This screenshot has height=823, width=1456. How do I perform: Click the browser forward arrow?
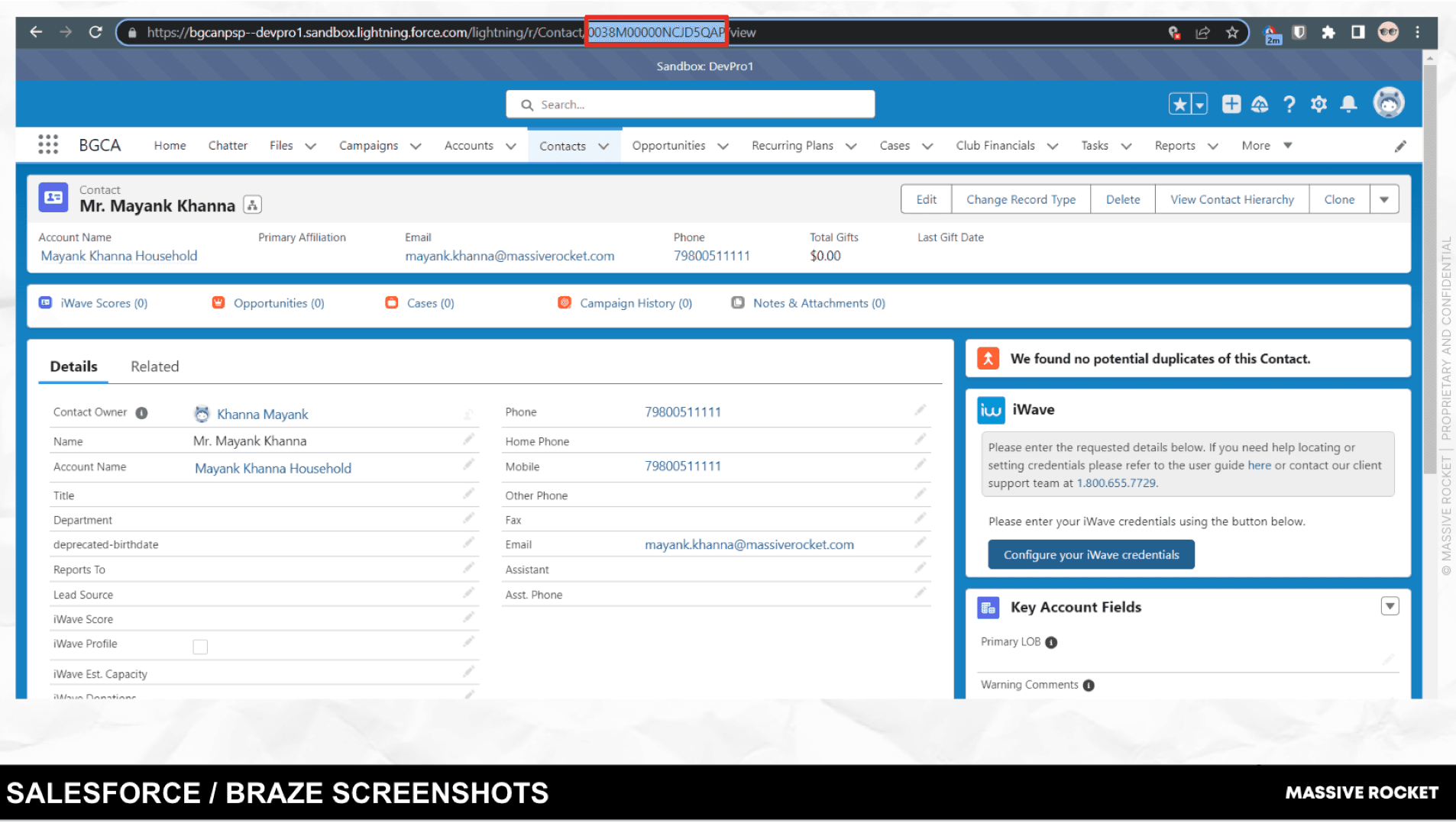click(66, 32)
